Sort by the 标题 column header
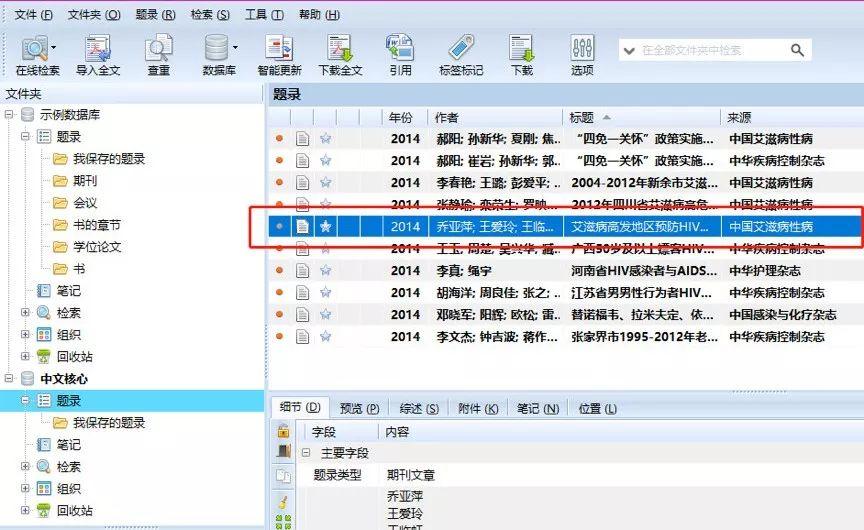This screenshot has width=864, height=530. pyautogui.click(x=642, y=117)
